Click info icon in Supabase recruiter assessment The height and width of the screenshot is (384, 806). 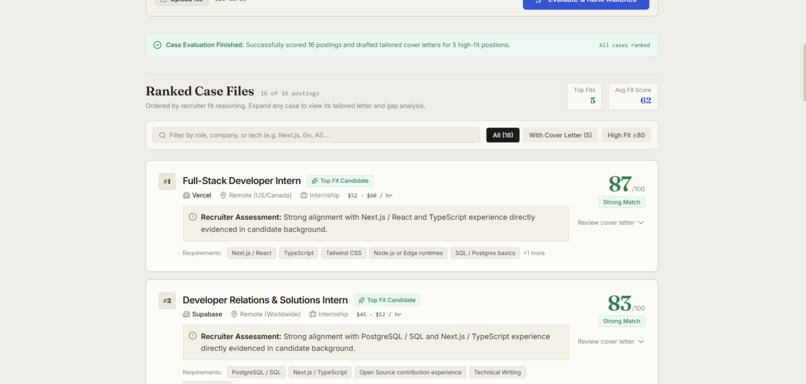(x=192, y=336)
